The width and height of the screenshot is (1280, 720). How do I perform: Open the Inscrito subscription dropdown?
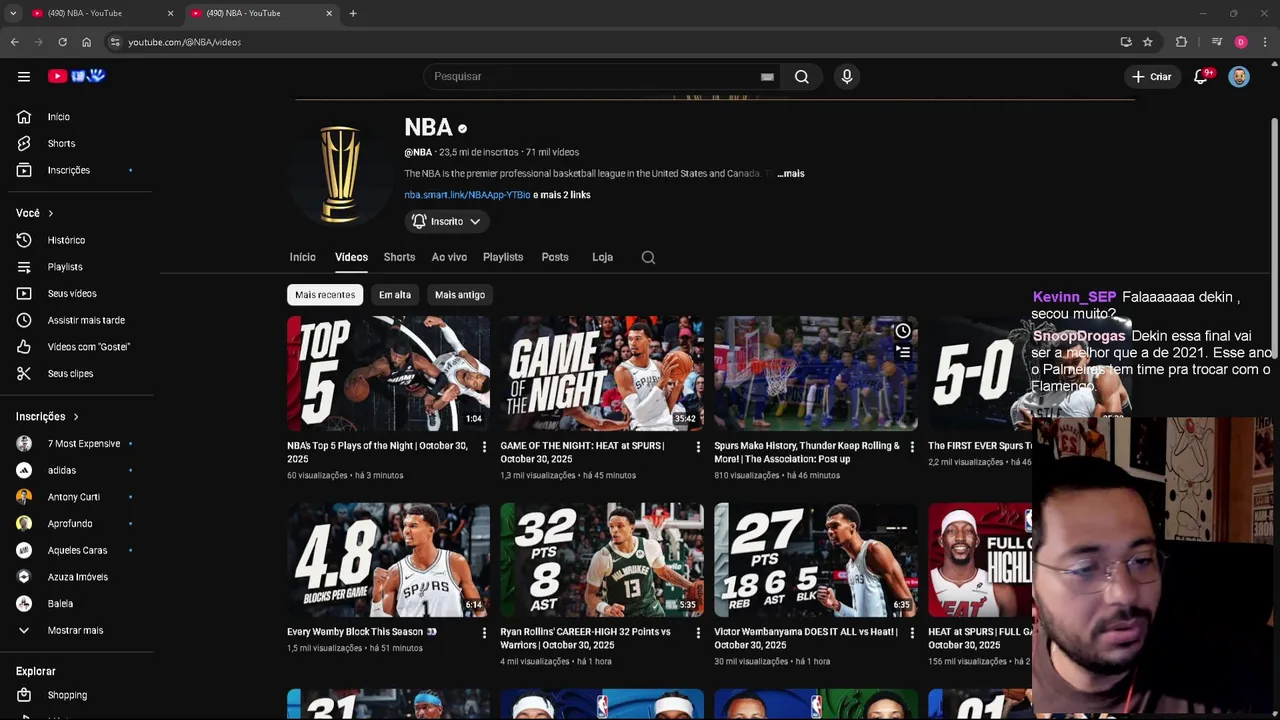point(446,221)
